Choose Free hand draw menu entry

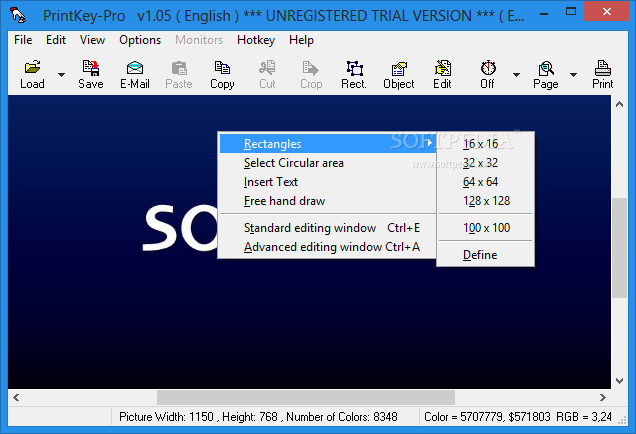(328, 201)
